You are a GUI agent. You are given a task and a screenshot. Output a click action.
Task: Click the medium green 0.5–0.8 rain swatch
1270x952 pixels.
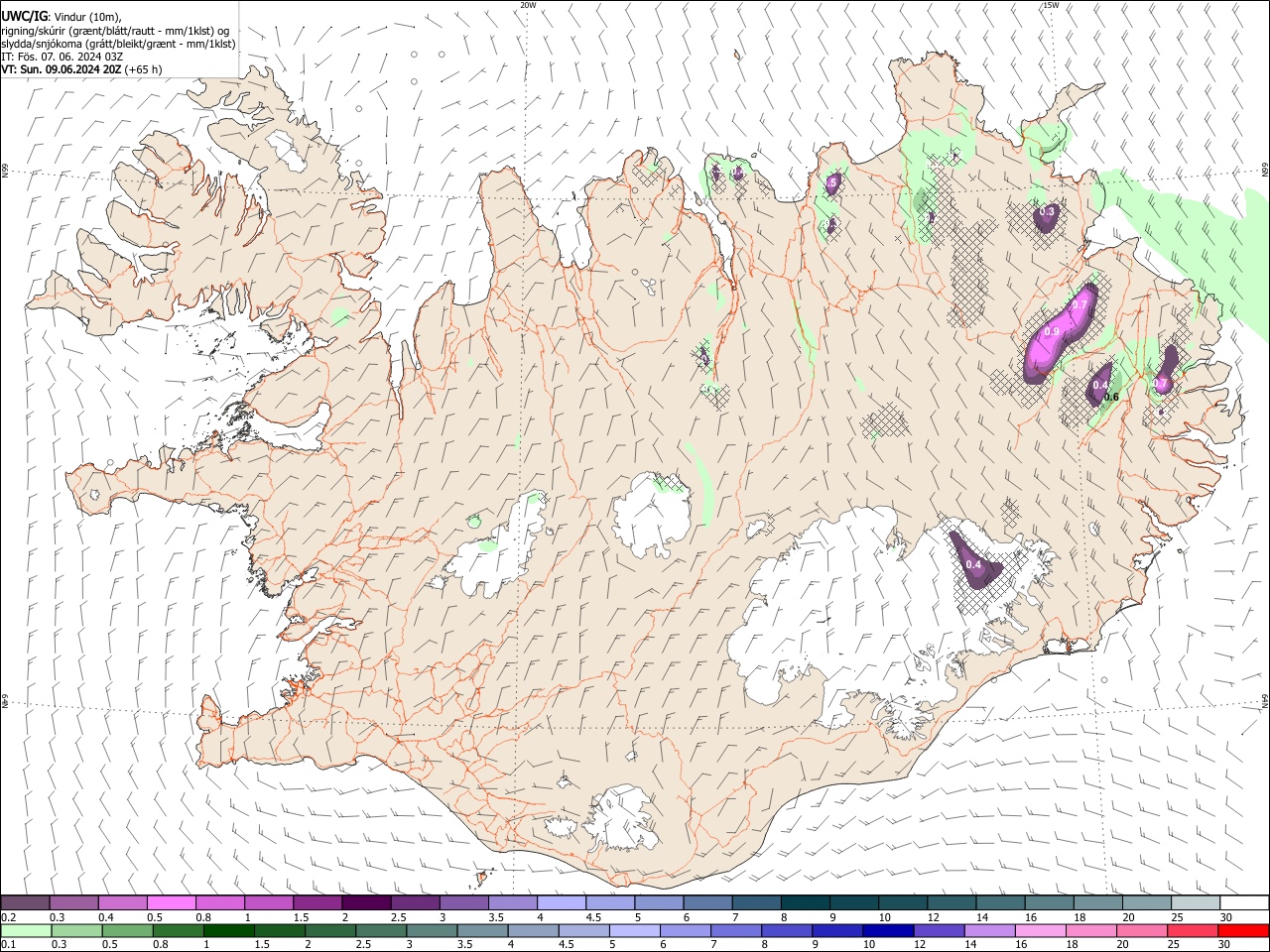point(127,930)
